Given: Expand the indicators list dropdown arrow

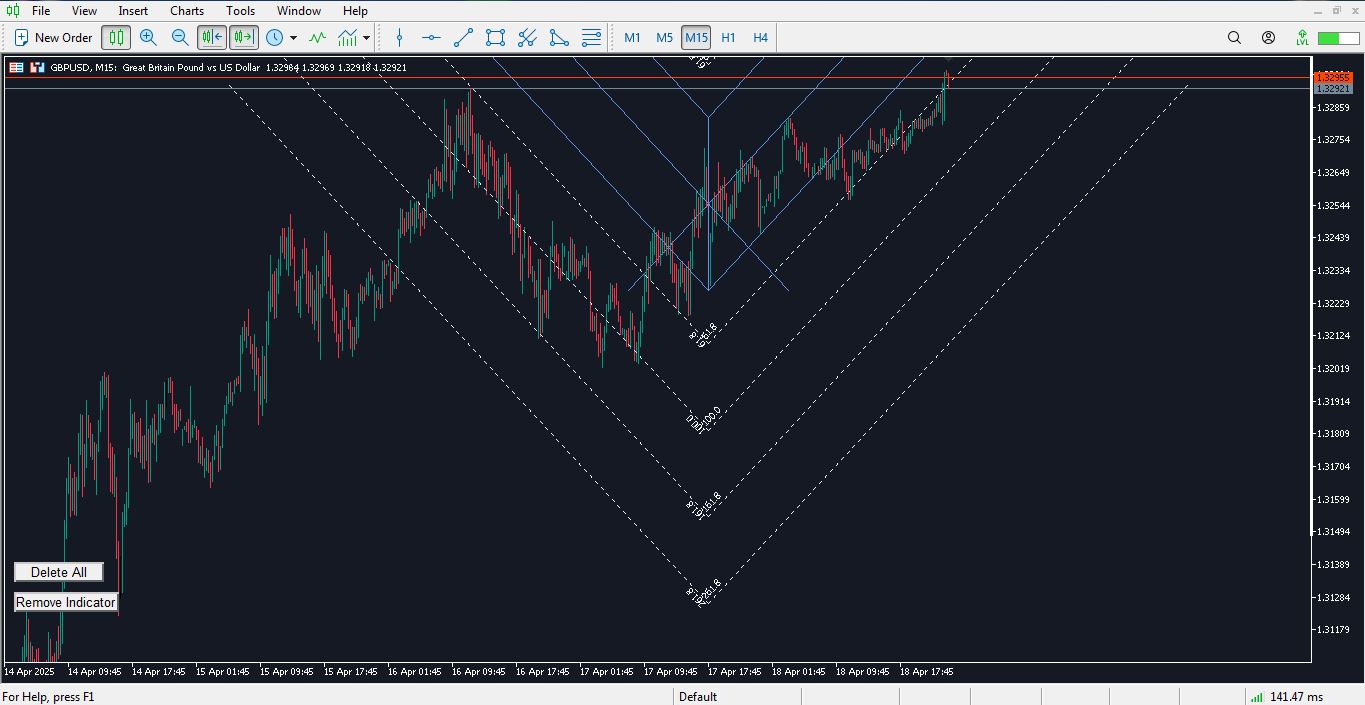Looking at the screenshot, I should pos(367,38).
